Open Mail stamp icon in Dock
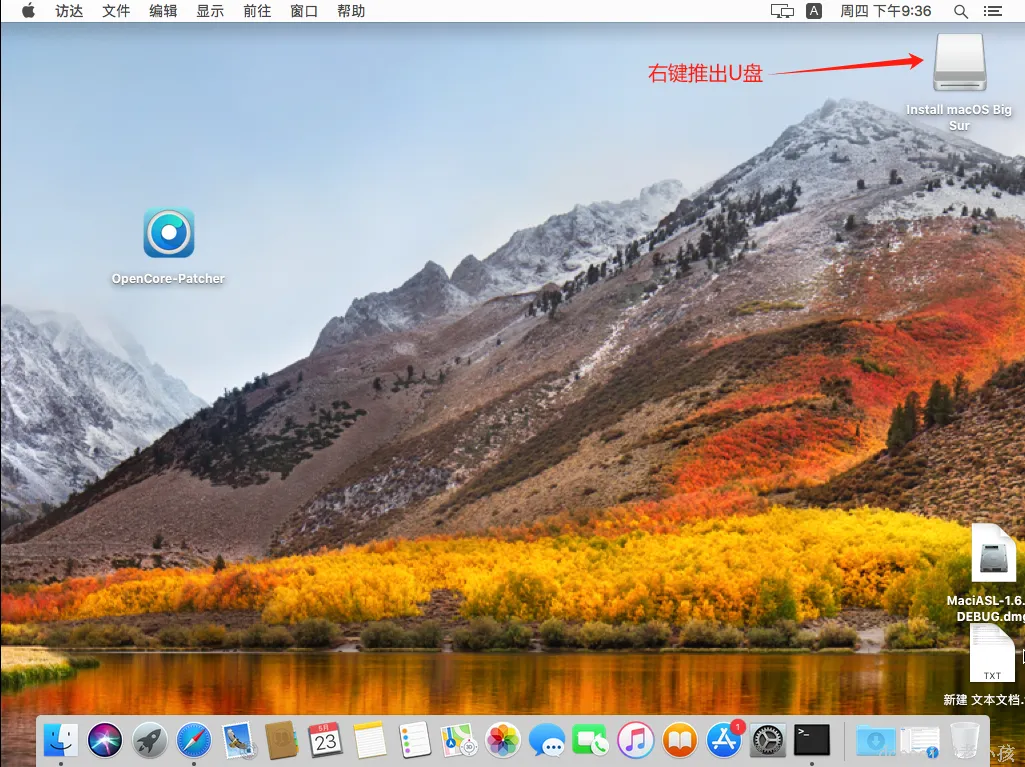The image size is (1025, 767). [237, 740]
